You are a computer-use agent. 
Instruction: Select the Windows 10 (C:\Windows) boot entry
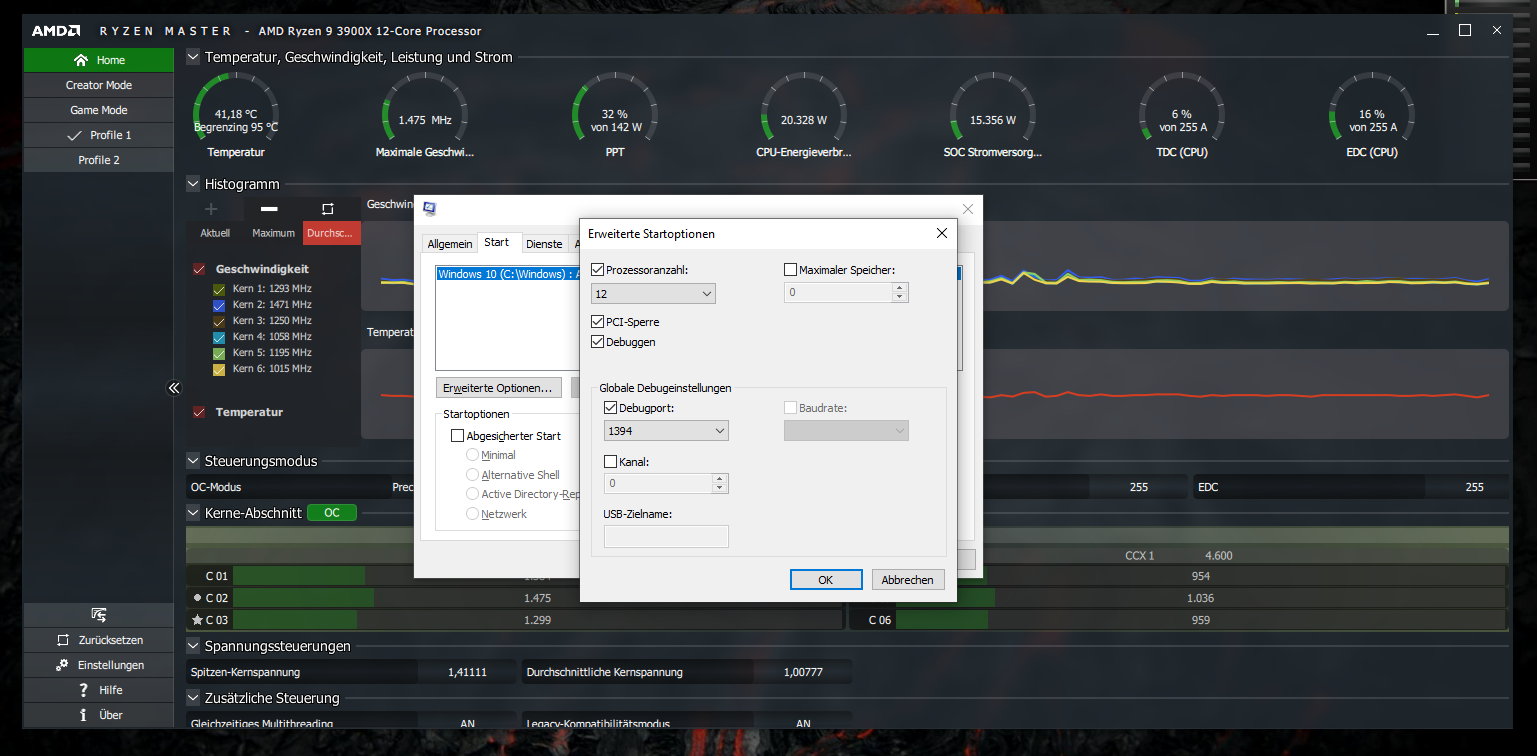(x=508, y=273)
